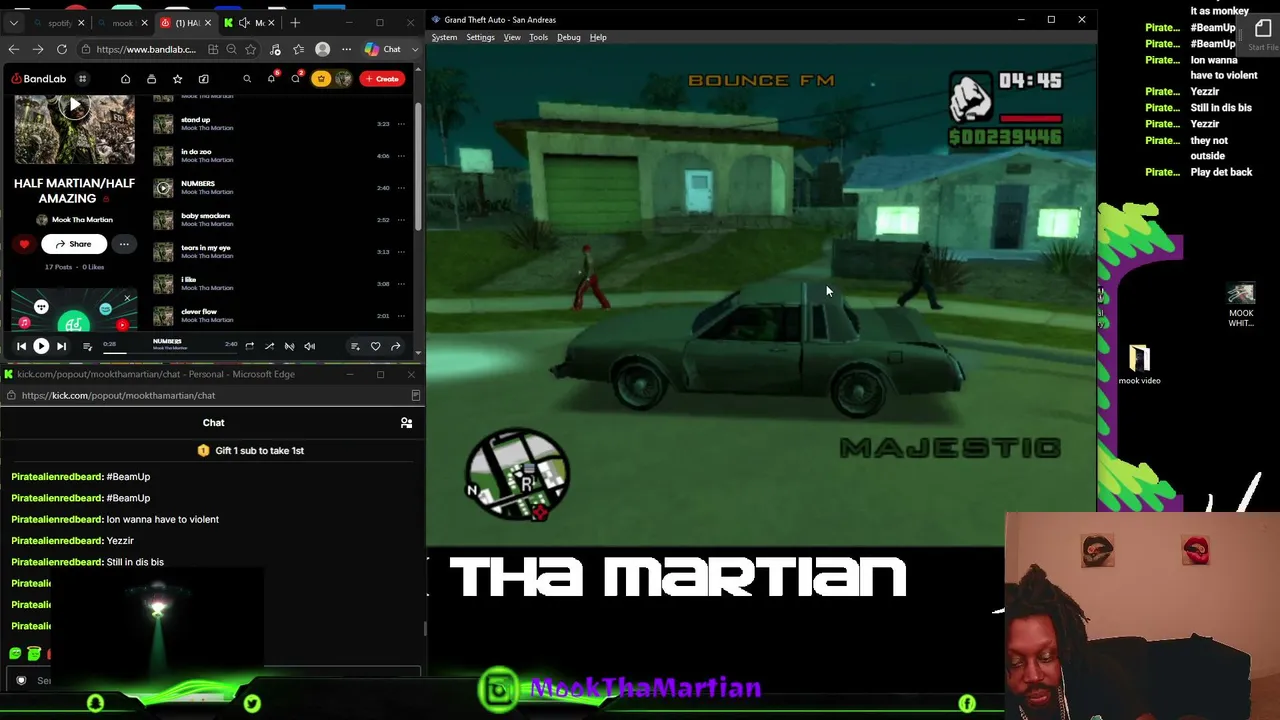Open Edge tab actions menu chevron

click(x=13, y=22)
